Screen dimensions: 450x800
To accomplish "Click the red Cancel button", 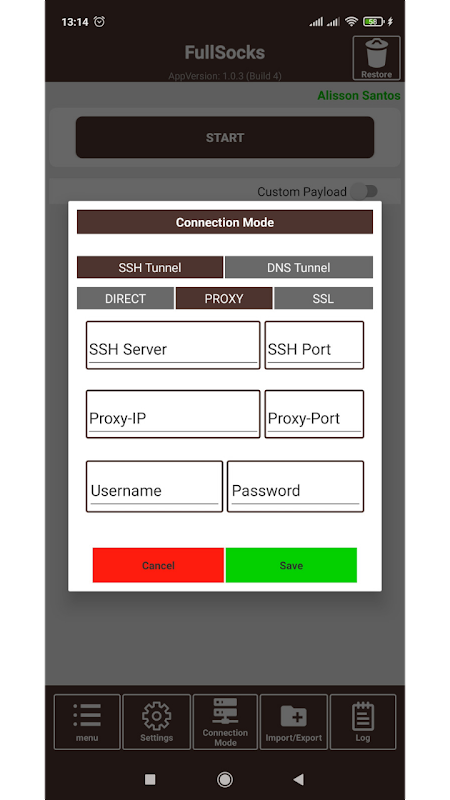I will coord(158,565).
